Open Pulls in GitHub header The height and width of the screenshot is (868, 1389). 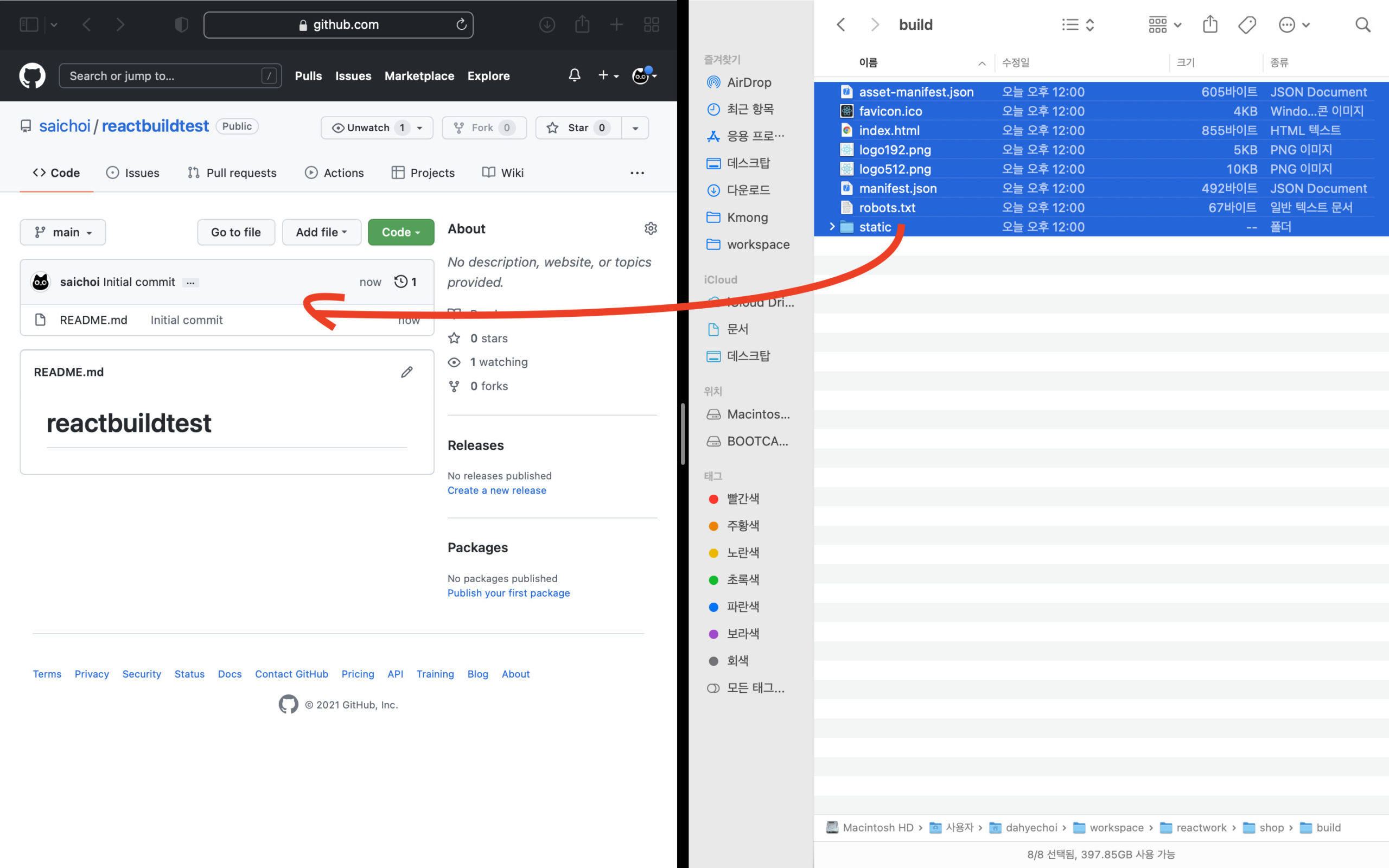[308, 76]
